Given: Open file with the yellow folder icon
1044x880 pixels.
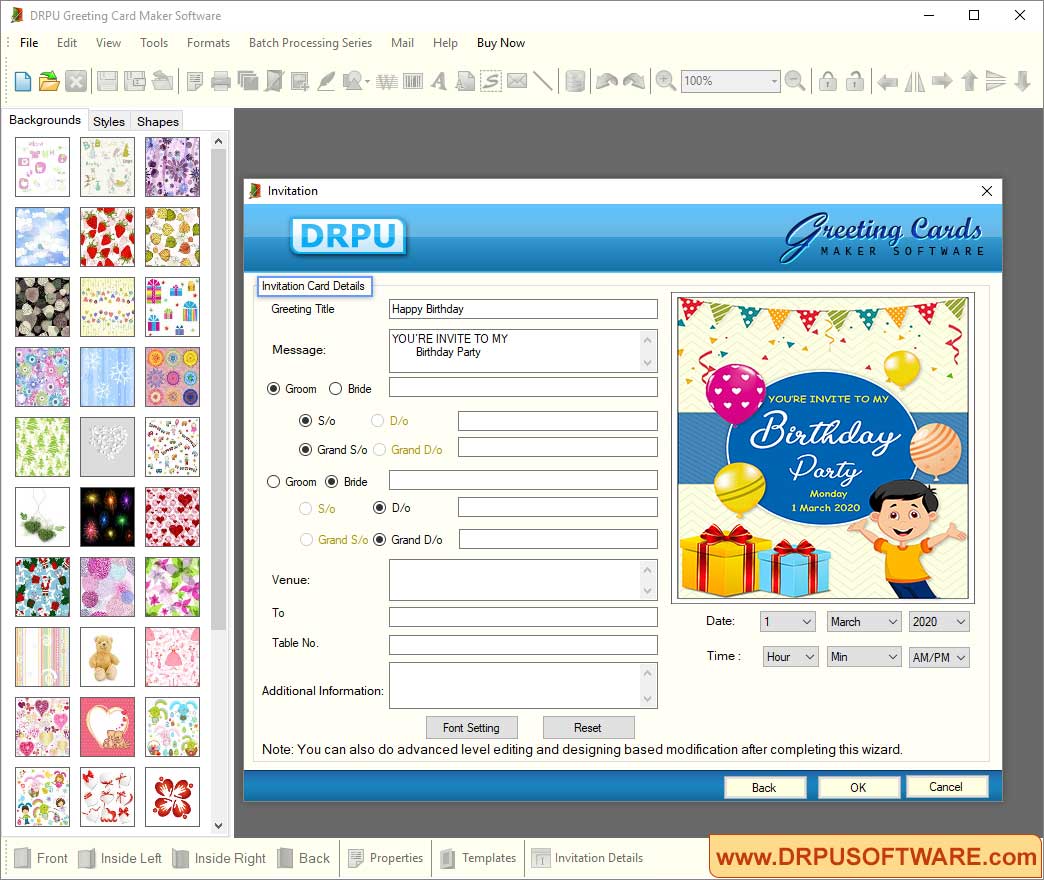Looking at the screenshot, I should pos(49,81).
